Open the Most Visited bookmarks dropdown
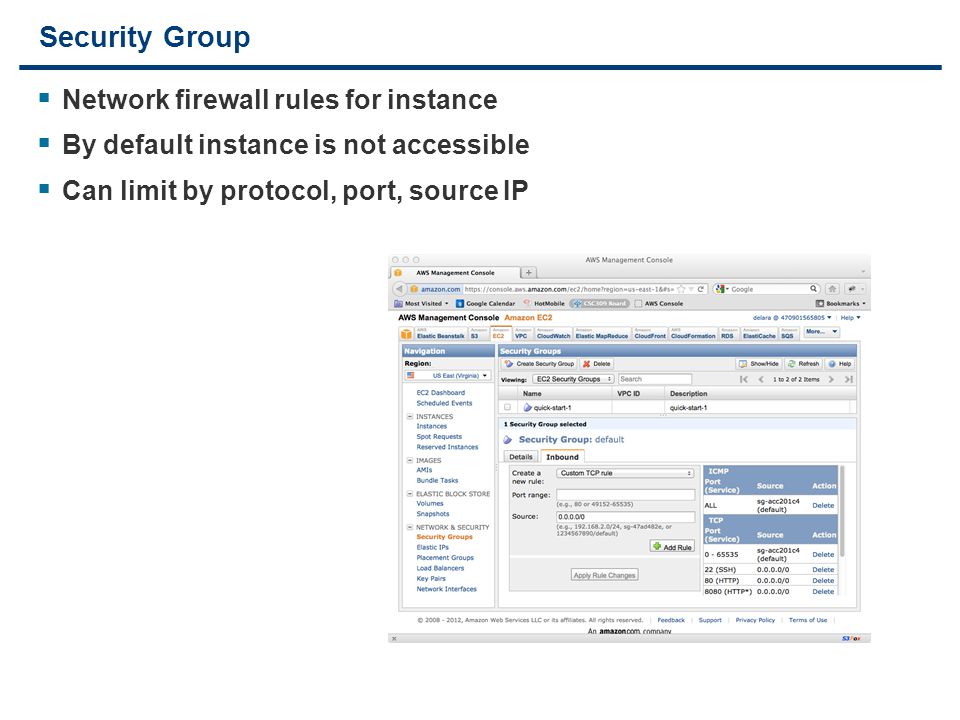This screenshot has width=960, height=720. pos(421,304)
